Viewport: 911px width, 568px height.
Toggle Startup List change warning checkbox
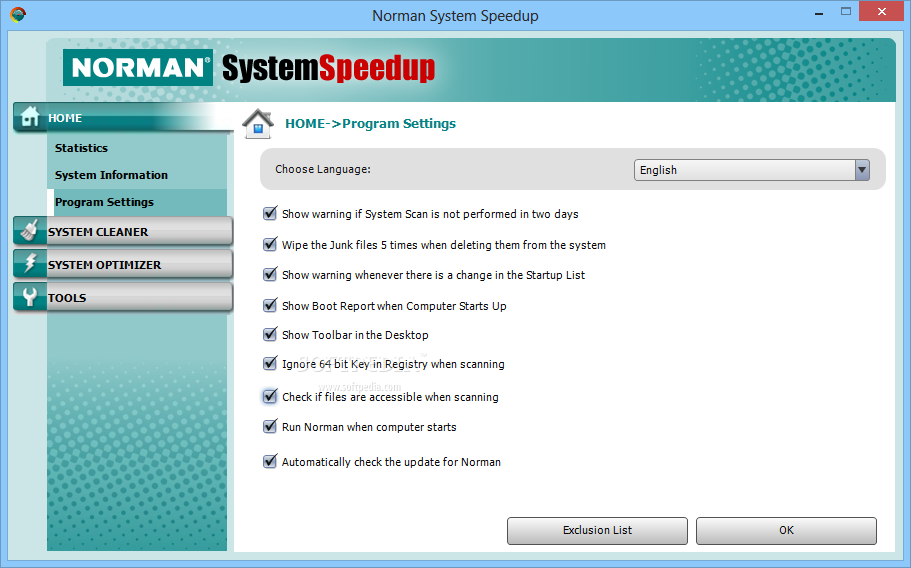click(x=270, y=274)
